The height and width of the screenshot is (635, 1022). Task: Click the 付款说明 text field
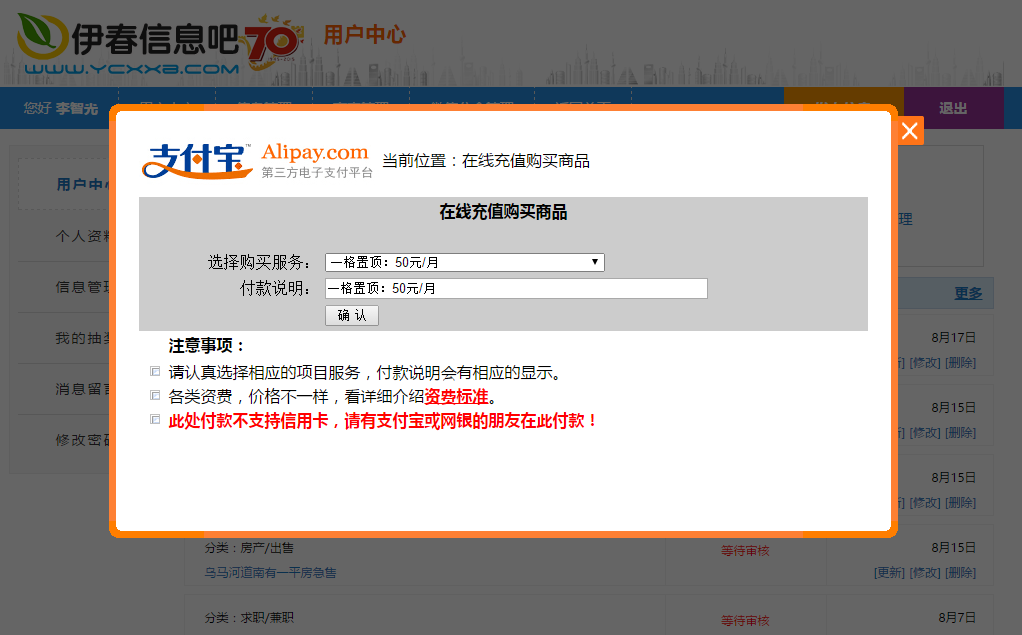point(516,288)
